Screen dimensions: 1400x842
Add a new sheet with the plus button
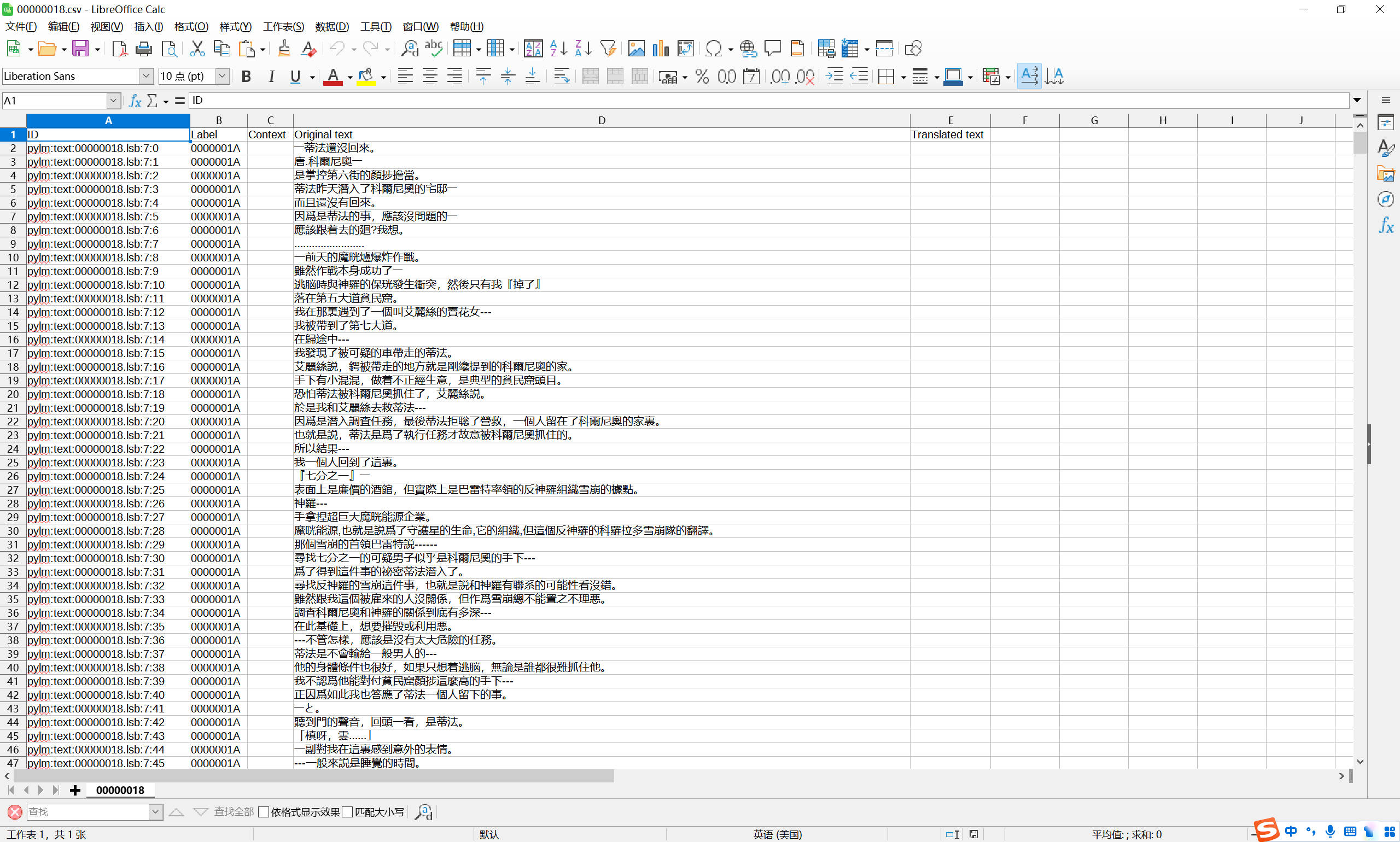(x=74, y=790)
